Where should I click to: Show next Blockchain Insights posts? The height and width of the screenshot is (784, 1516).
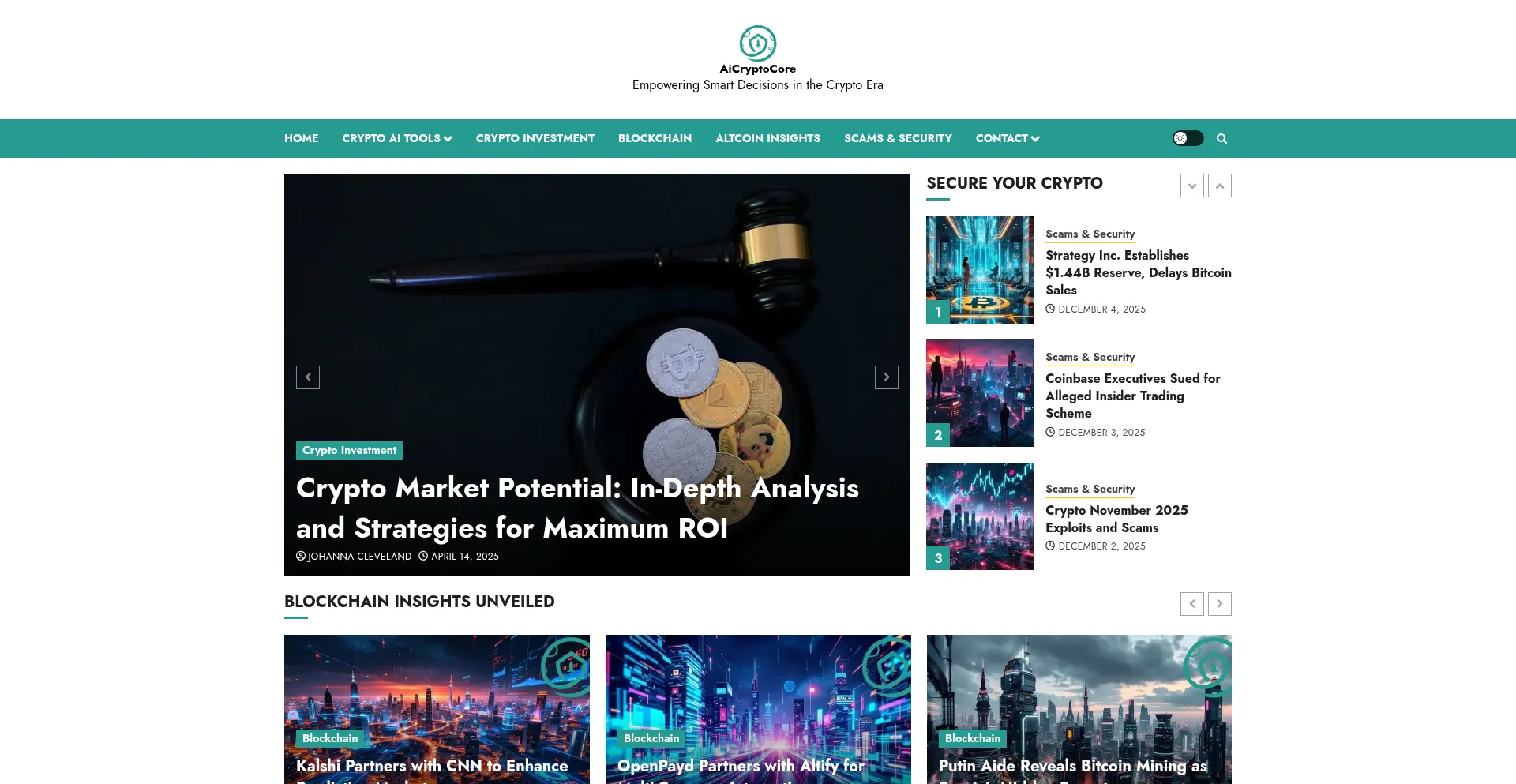point(1219,604)
